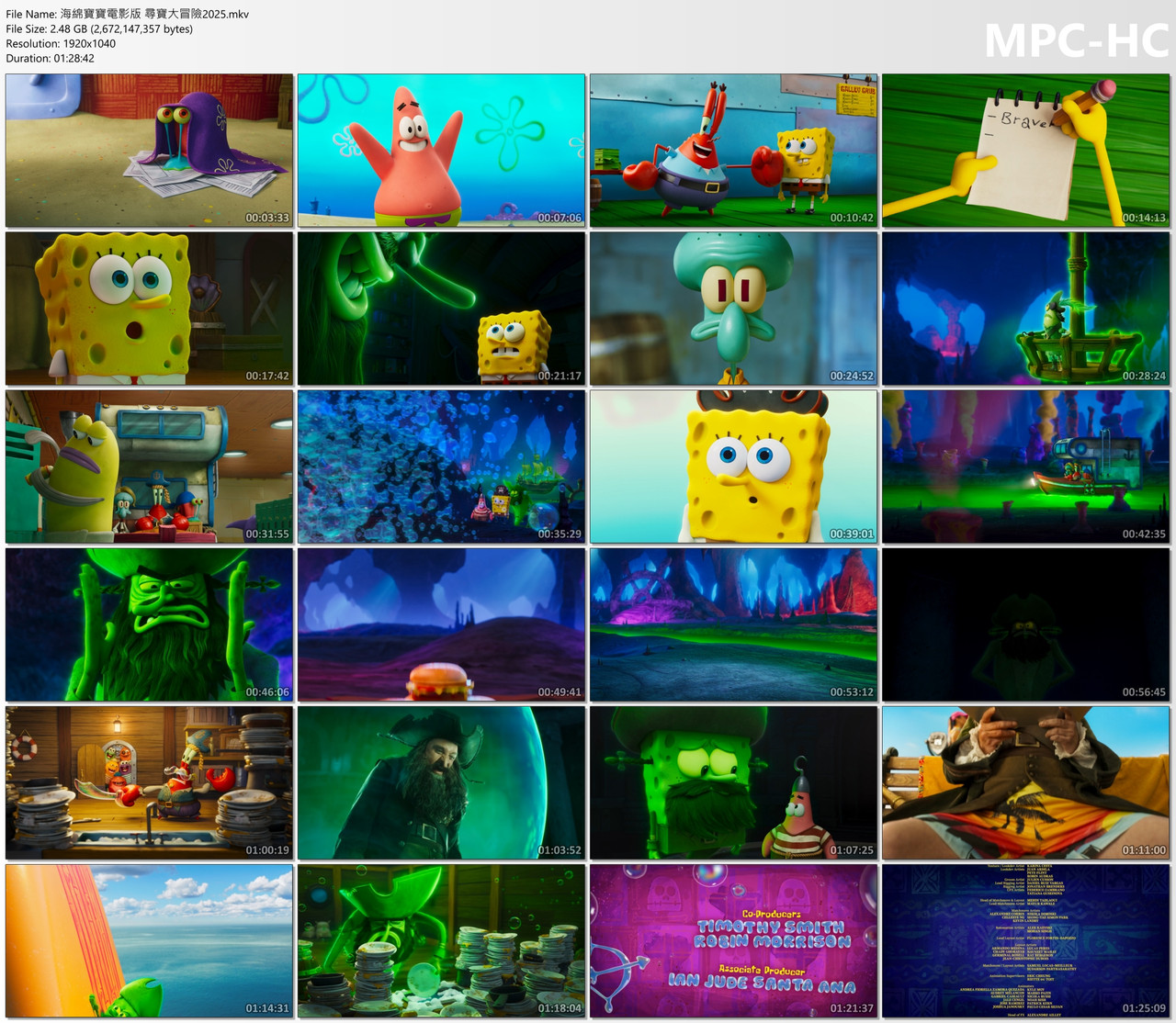Select the Patrick thumbnail at 00:07:06

coord(441,151)
